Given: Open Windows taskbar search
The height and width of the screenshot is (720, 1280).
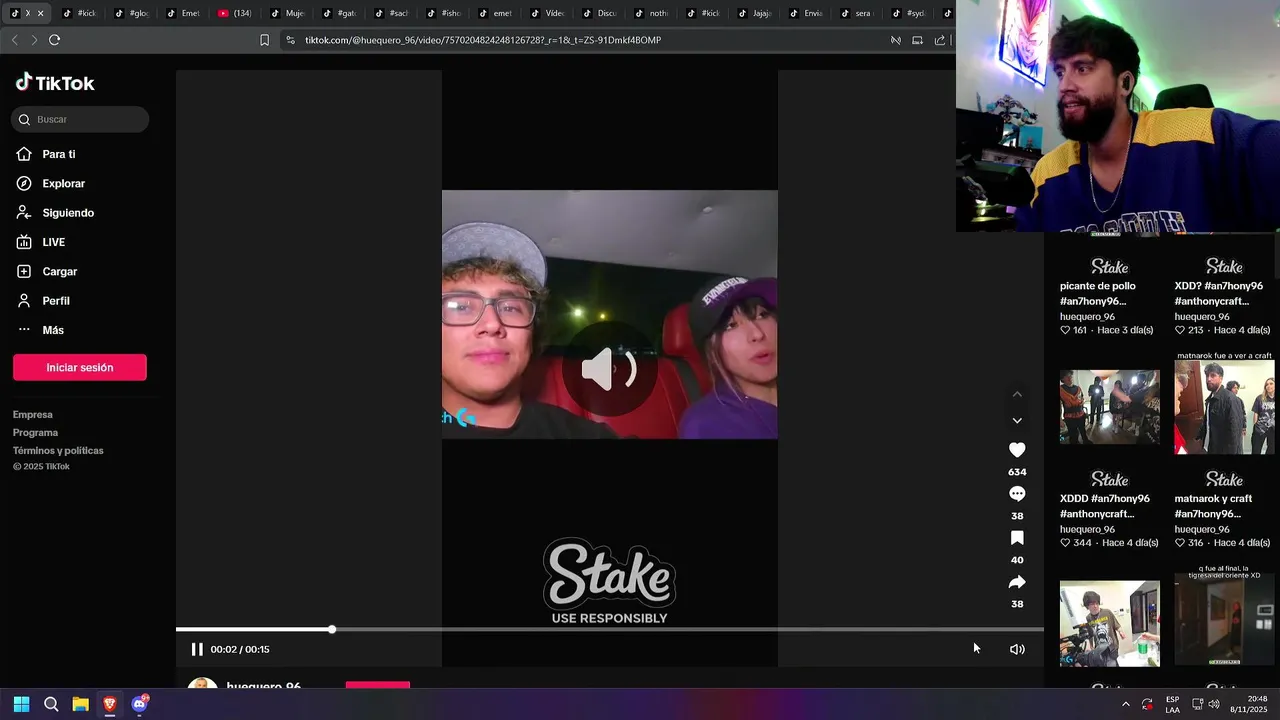Looking at the screenshot, I should point(51,704).
